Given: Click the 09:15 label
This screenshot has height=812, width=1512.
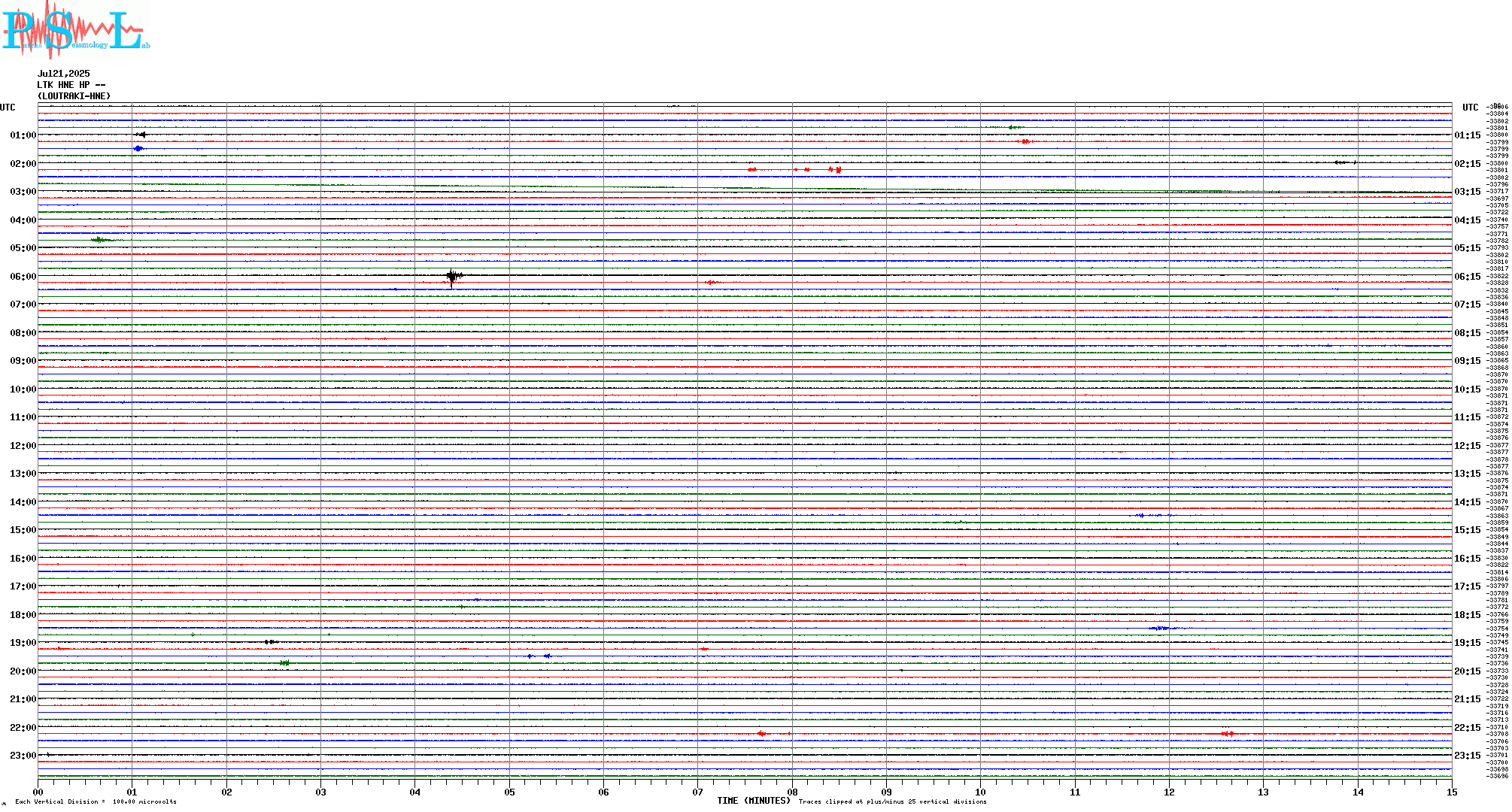Looking at the screenshot, I should click(1467, 361).
